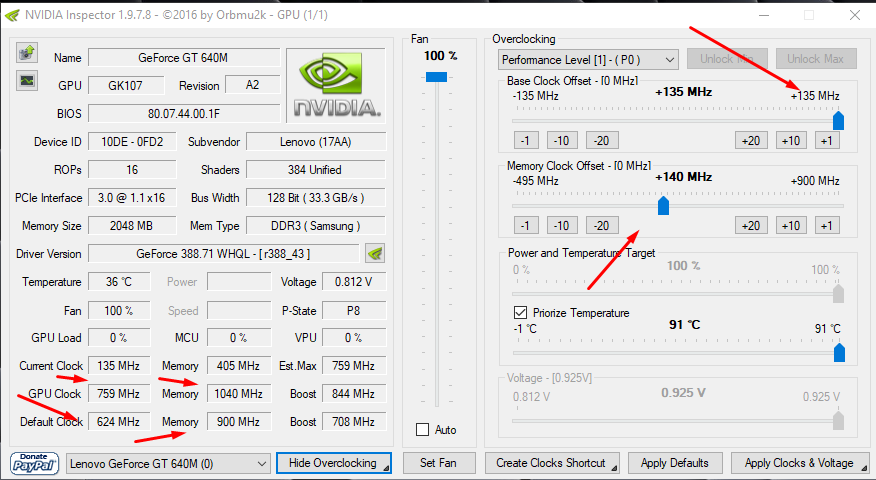876x480 pixels.
Task: Click the Base Clock Offset slider handle
Action: pos(838,120)
